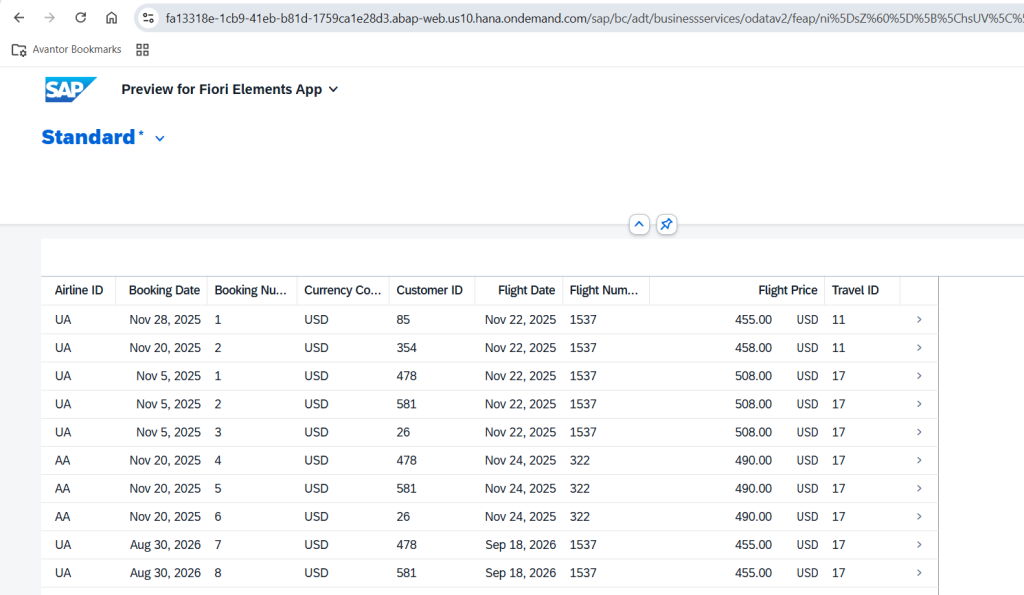
Task: Open the Avantor Bookmarks folder
Action: [67, 50]
